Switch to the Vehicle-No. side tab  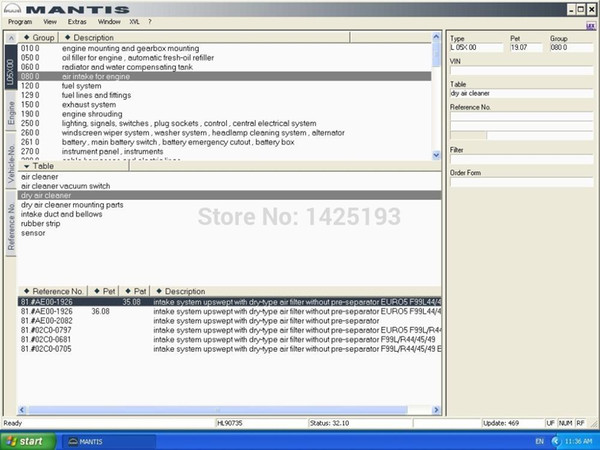[x=11, y=163]
